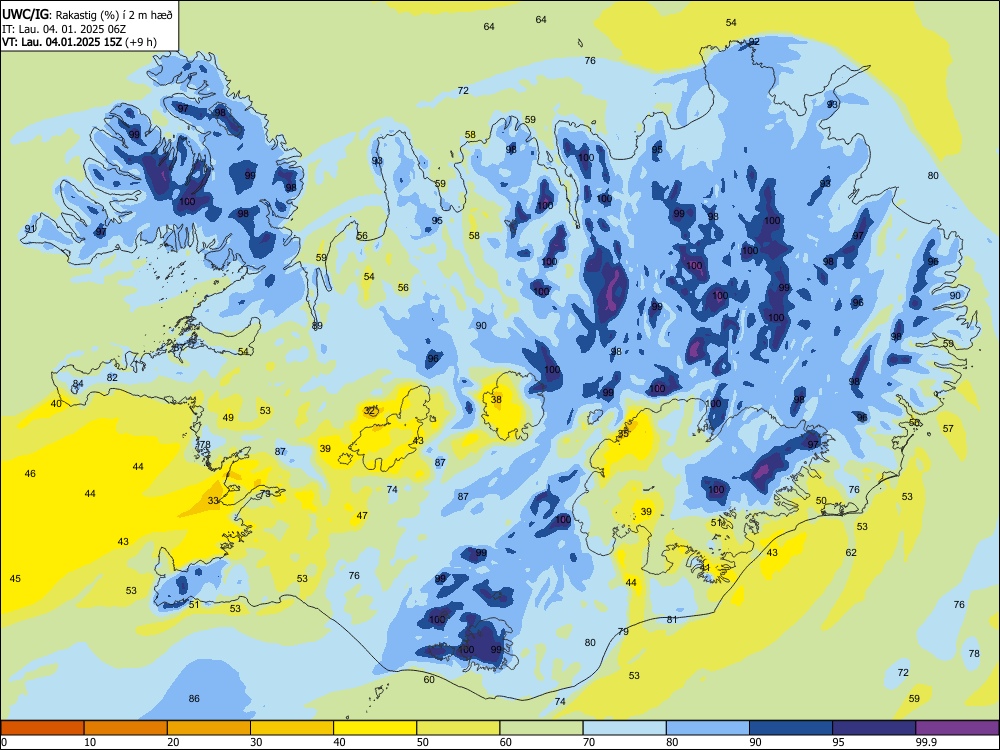Click the offshore value '62' in the southeast
Image resolution: width=1000 pixels, height=750 pixels.
click(x=851, y=553)
